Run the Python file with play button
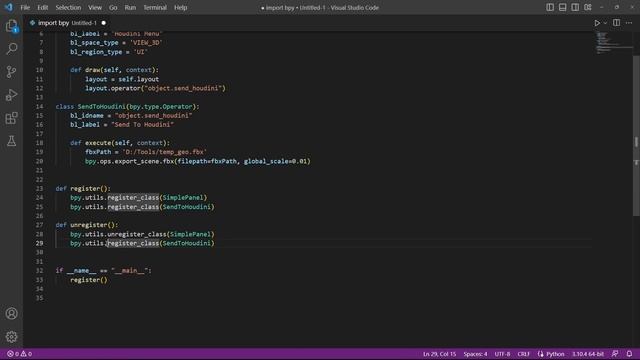 597,23
